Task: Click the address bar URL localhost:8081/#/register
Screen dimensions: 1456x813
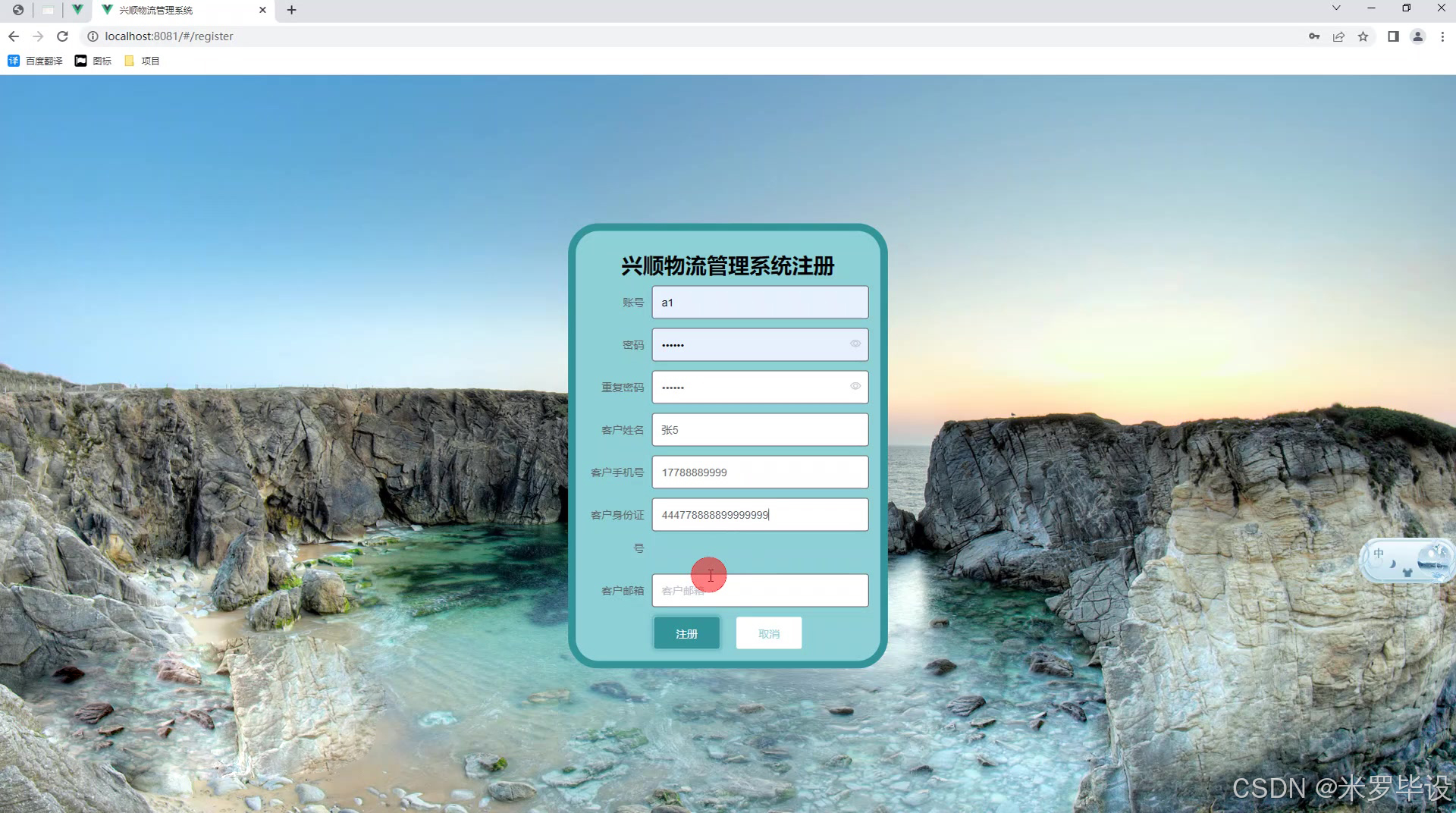Action: tap(169, 36)
